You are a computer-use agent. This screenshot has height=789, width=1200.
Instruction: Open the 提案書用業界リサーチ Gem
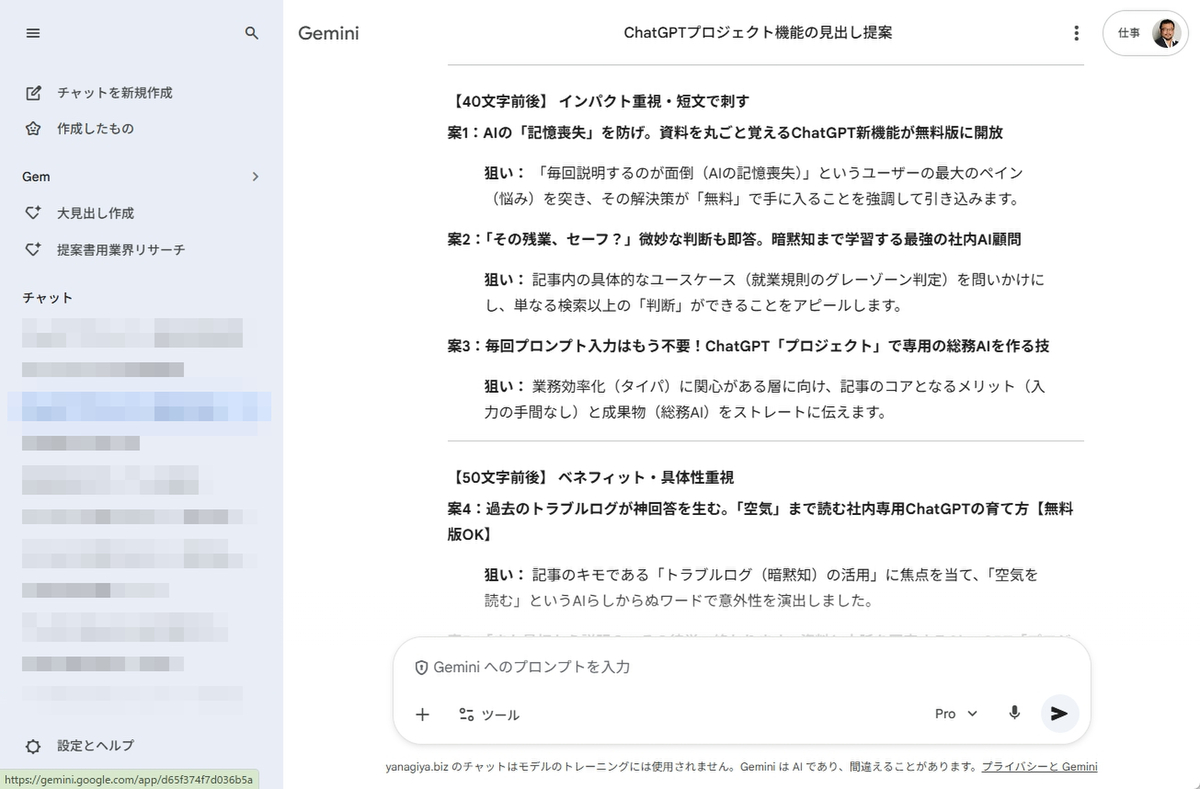[120, 249]
